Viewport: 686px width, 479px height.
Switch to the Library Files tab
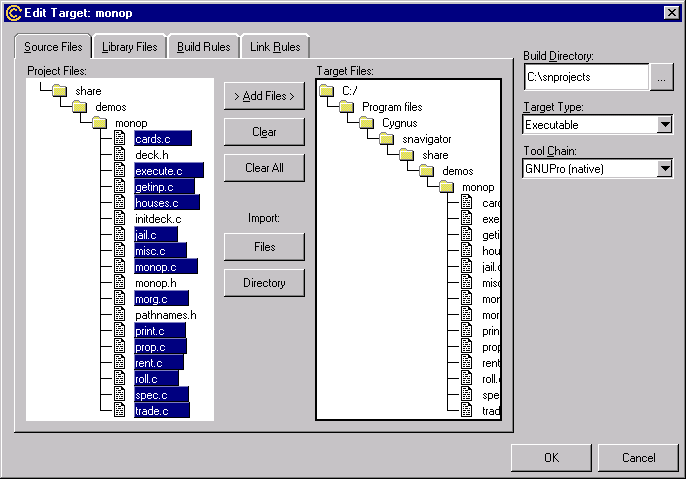point(129,47)
